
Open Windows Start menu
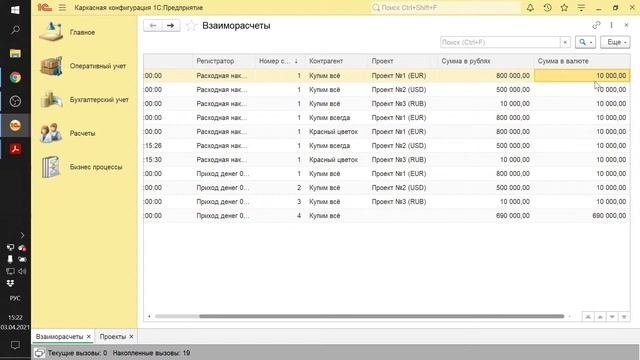[15, 10]
